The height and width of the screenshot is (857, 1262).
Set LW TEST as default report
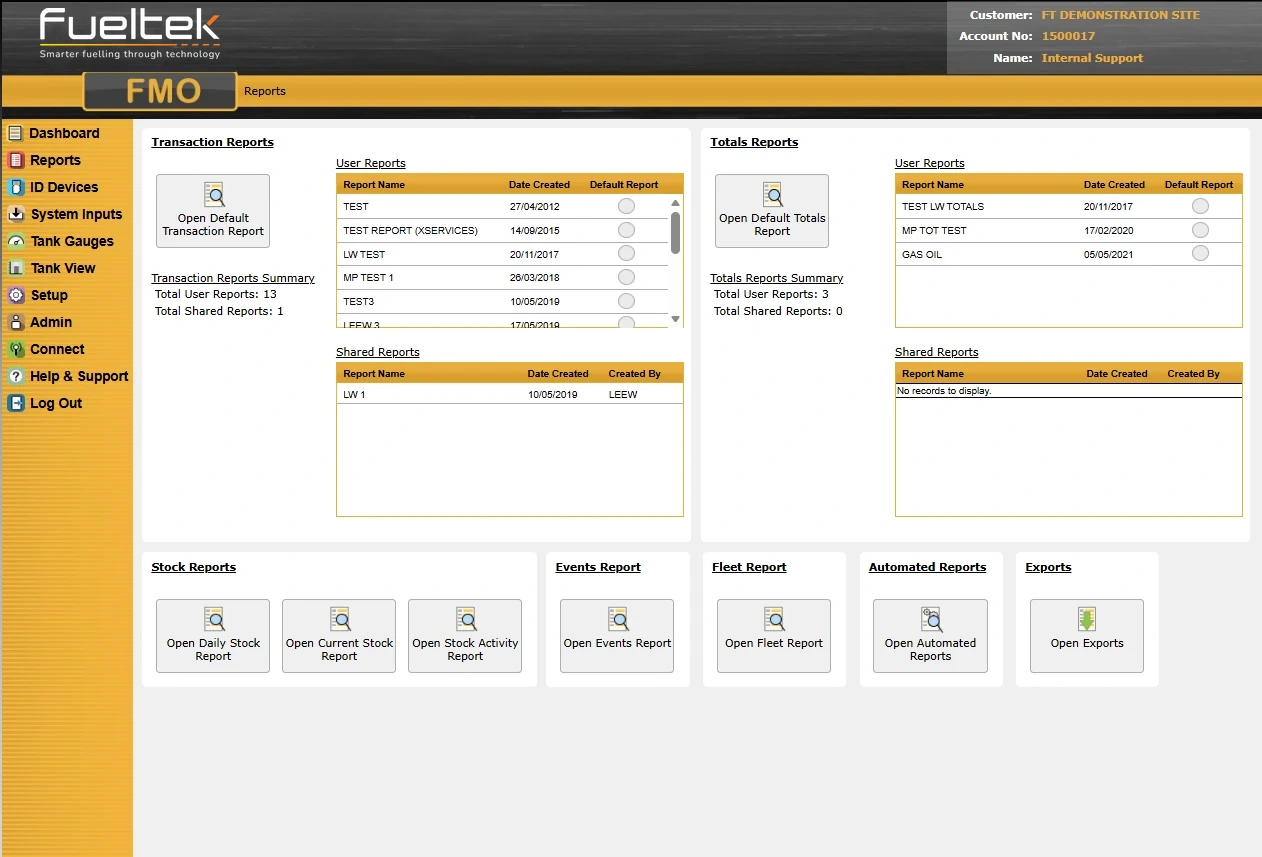[626, 254]
